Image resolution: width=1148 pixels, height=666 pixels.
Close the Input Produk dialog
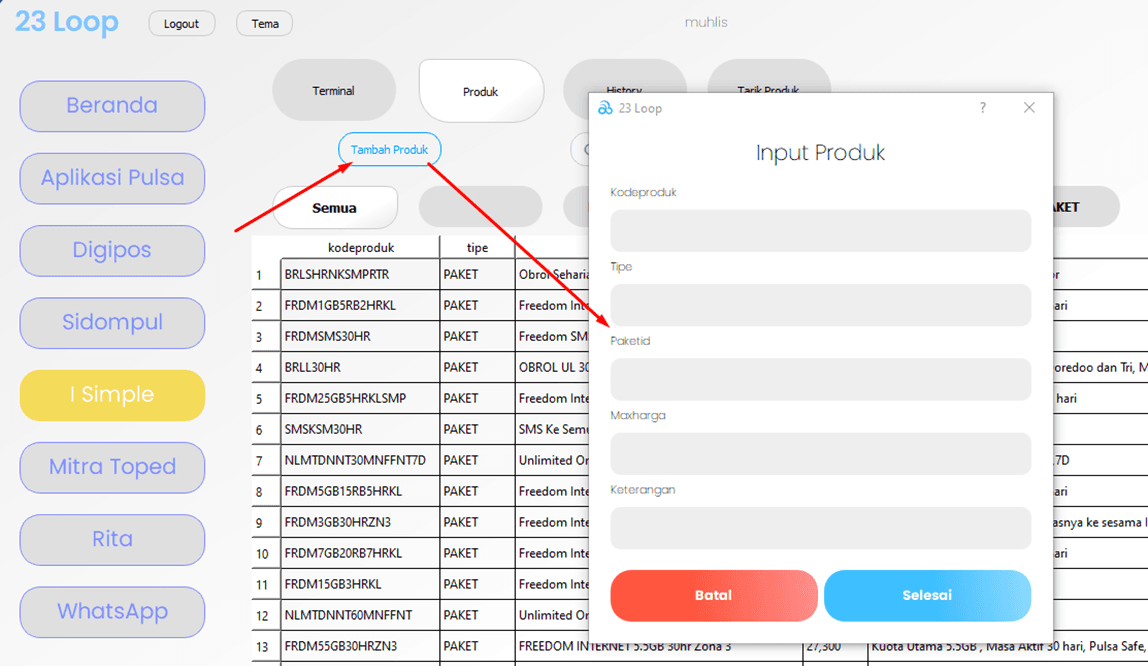(1029, 108)
